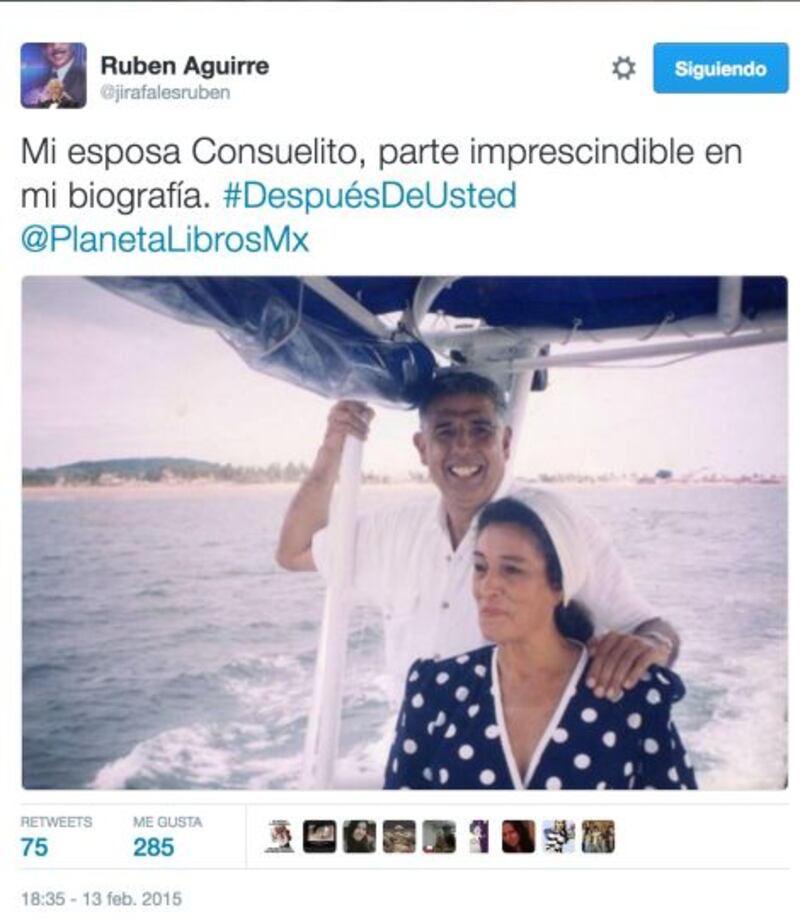Open the 18:35 - 13 feb. 2015 timestamp
This screenshot has width=800, height=919.
[101, 898]
